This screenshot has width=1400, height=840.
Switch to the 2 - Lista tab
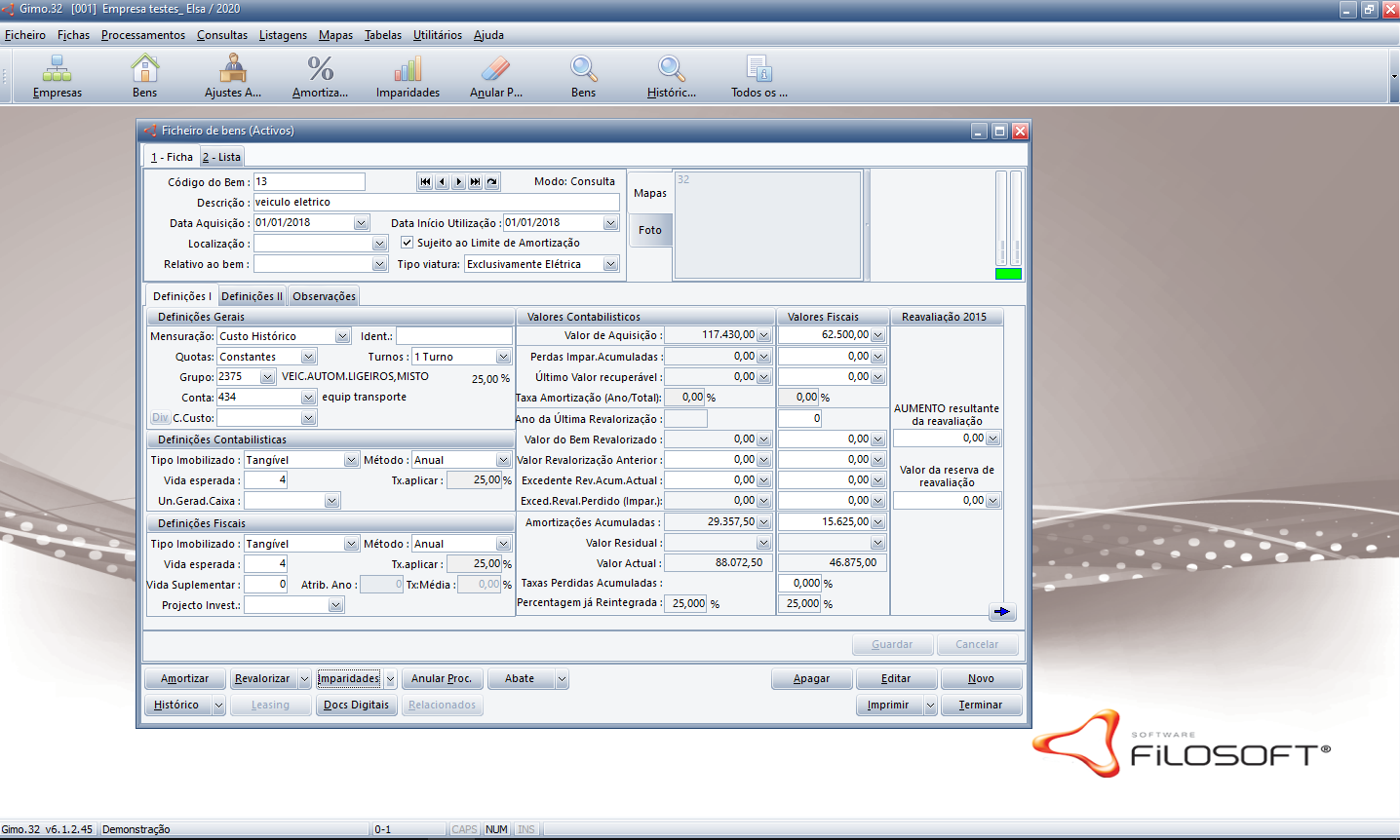[222, 157]
